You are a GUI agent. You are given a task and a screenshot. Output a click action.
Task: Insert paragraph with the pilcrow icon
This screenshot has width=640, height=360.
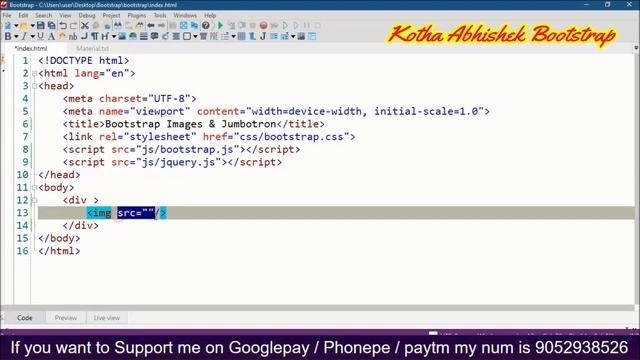(x=94, y=36)
